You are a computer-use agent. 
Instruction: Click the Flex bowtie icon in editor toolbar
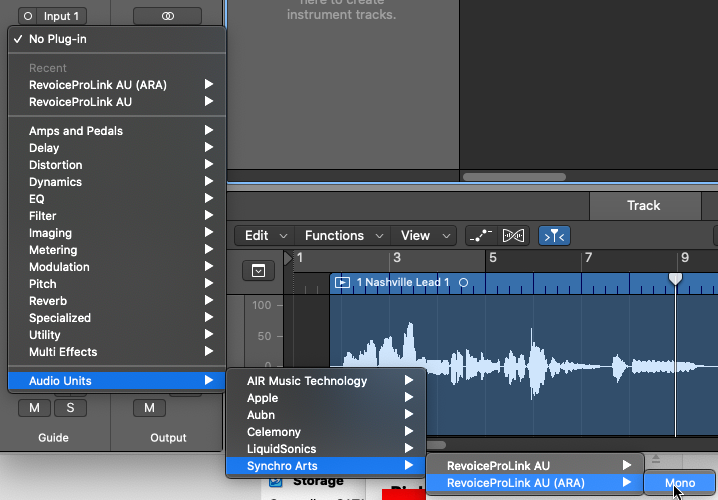(513, 236)
